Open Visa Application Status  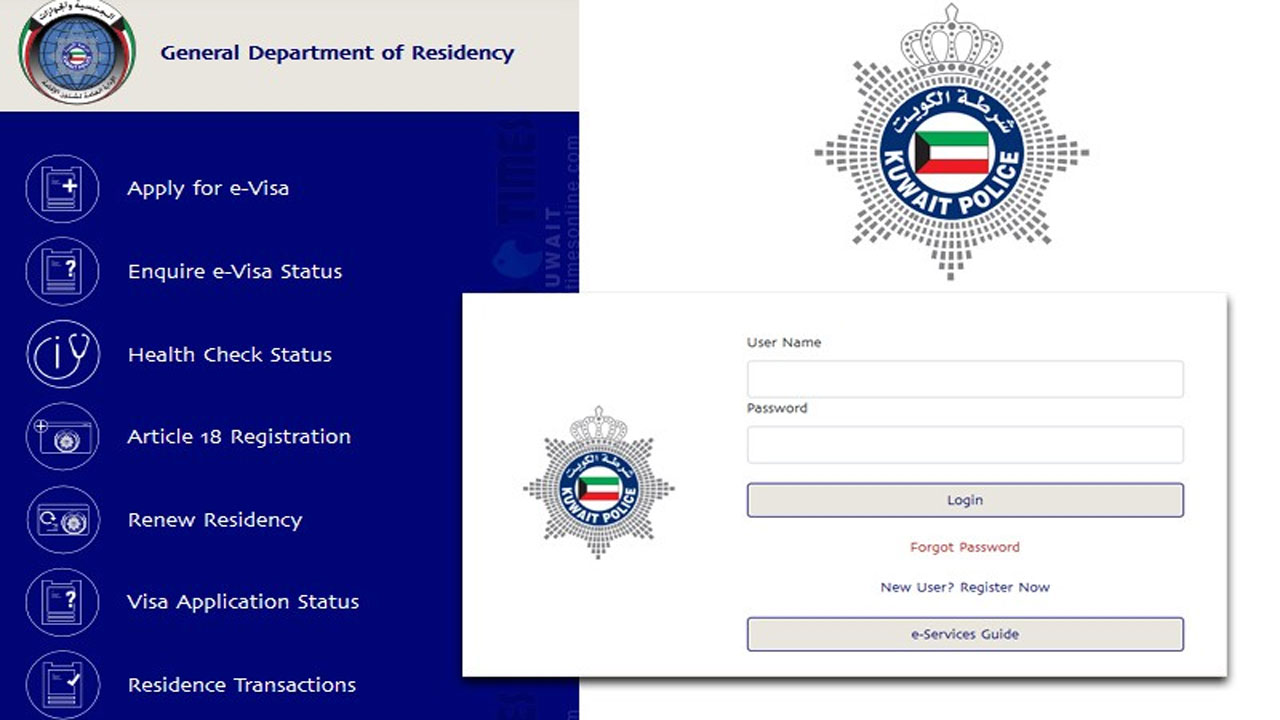click(x=243, y=602)
